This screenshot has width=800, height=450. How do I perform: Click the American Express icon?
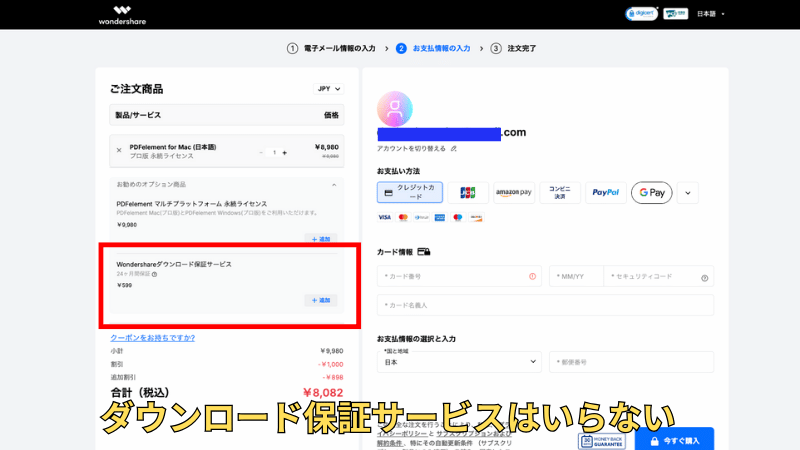click(440, 217)
